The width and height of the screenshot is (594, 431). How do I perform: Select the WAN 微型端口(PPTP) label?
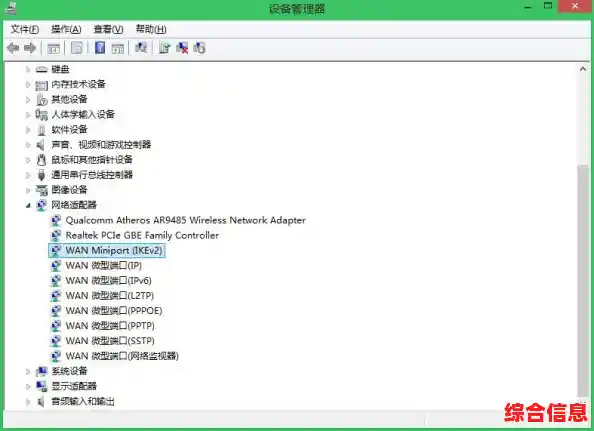110,326
